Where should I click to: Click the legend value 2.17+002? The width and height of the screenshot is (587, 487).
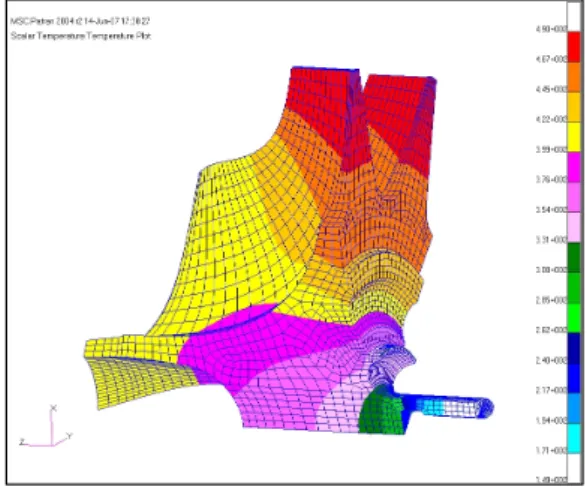coord(551,390)
